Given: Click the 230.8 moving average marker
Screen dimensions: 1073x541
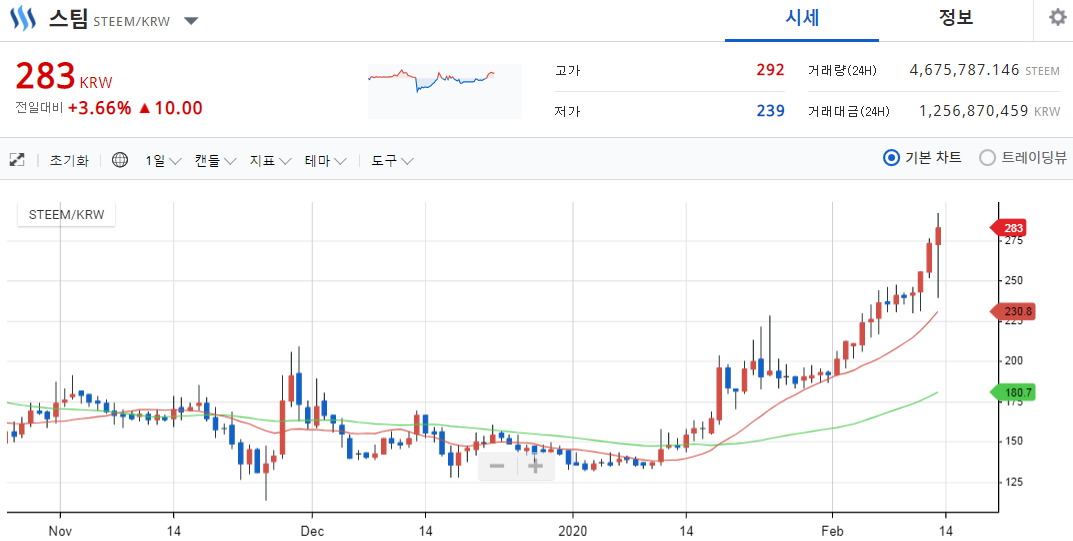Looking at the screenshot, I should (x=1013, y=312).
